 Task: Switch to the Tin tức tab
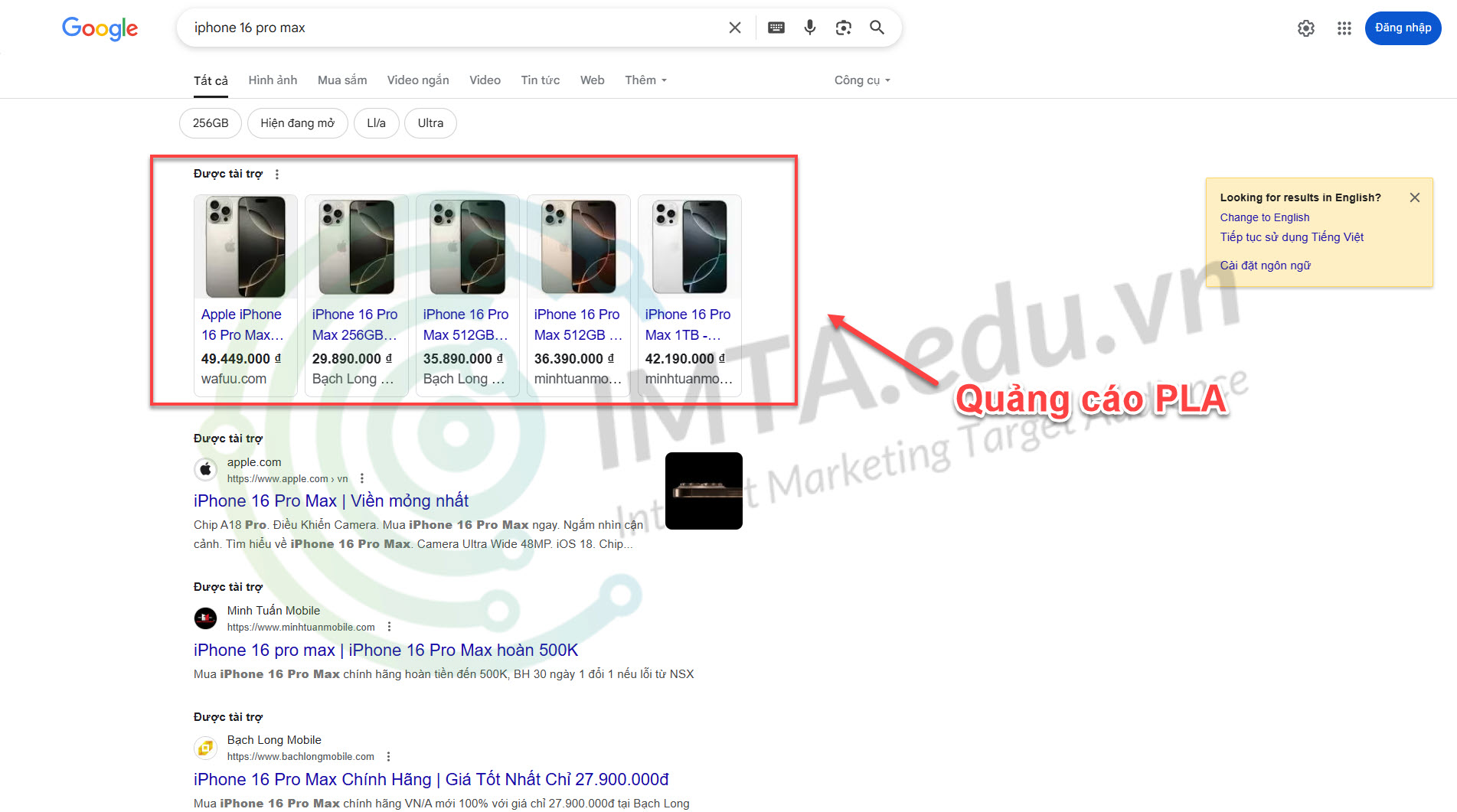(541, 80)
